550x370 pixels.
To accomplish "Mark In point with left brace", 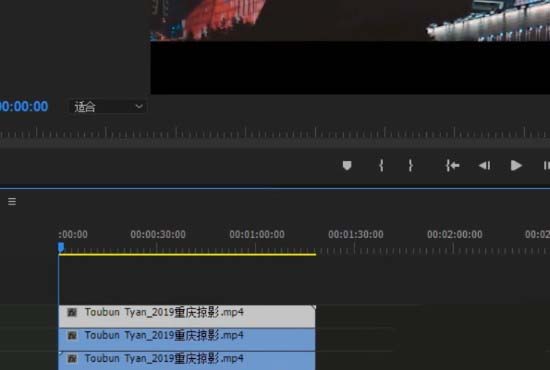I will (x=381, y=166).
